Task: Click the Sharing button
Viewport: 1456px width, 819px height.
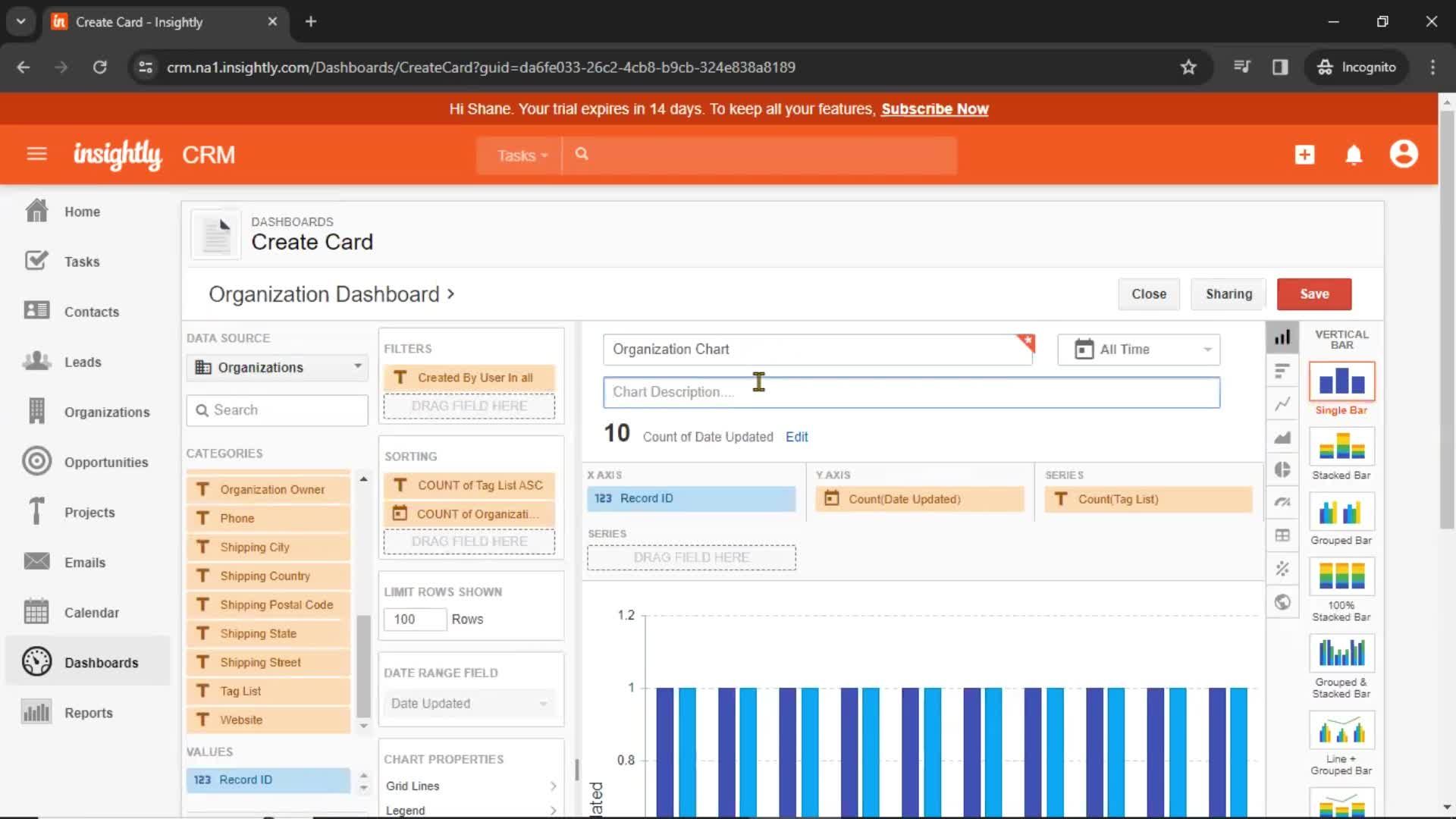Action: pyautogui.click(x=1229, y=294)
